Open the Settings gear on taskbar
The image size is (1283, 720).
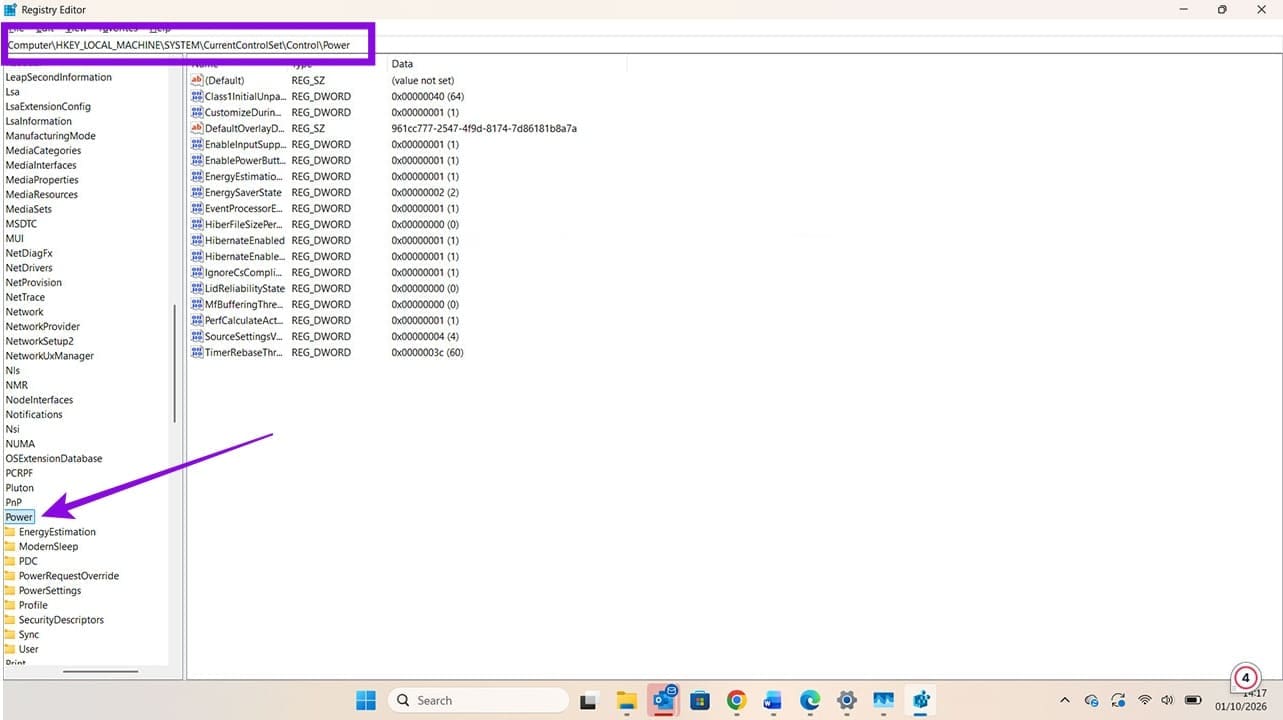tap(846, 700)
